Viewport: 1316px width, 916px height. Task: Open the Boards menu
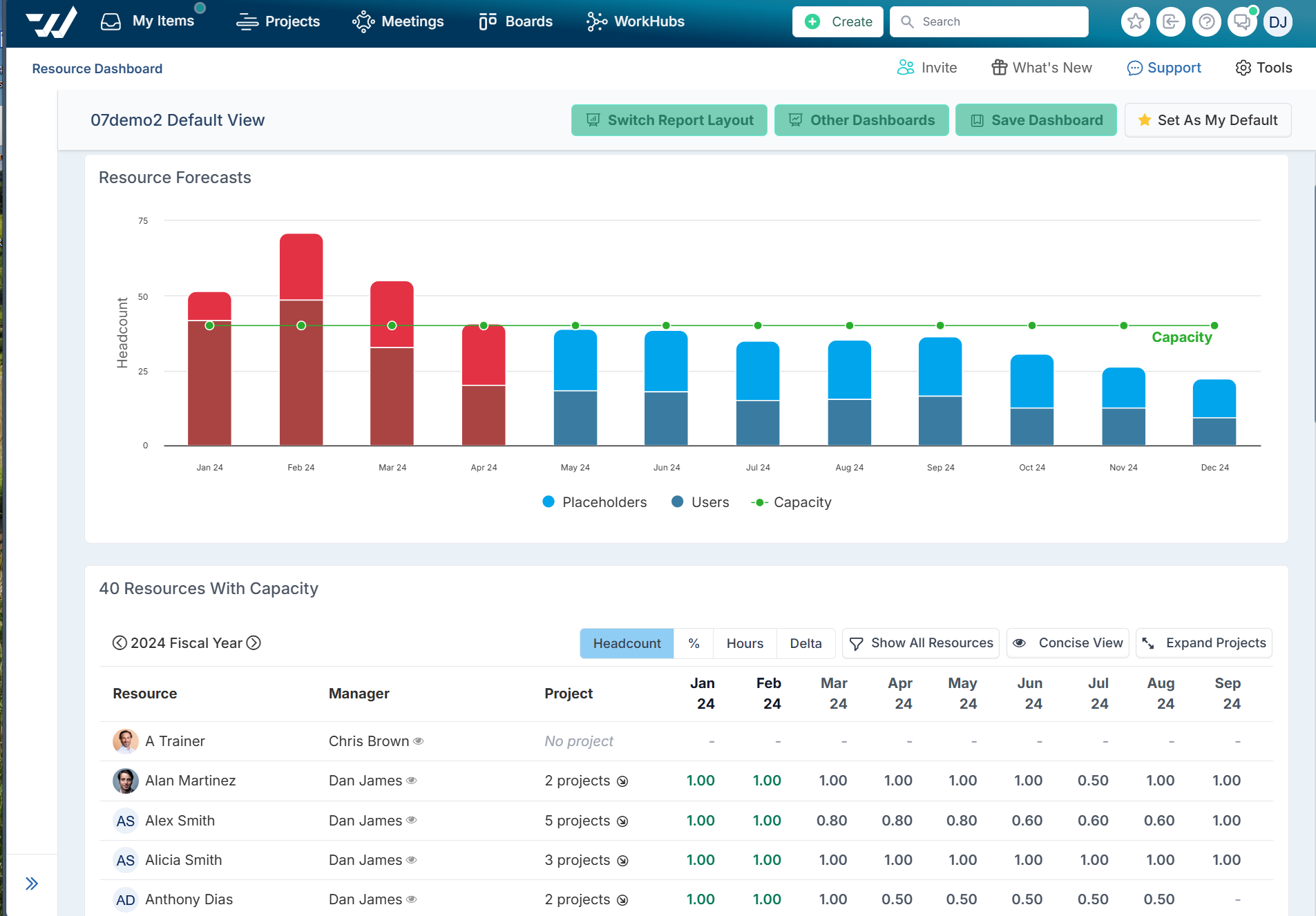[x=515, y=21]
